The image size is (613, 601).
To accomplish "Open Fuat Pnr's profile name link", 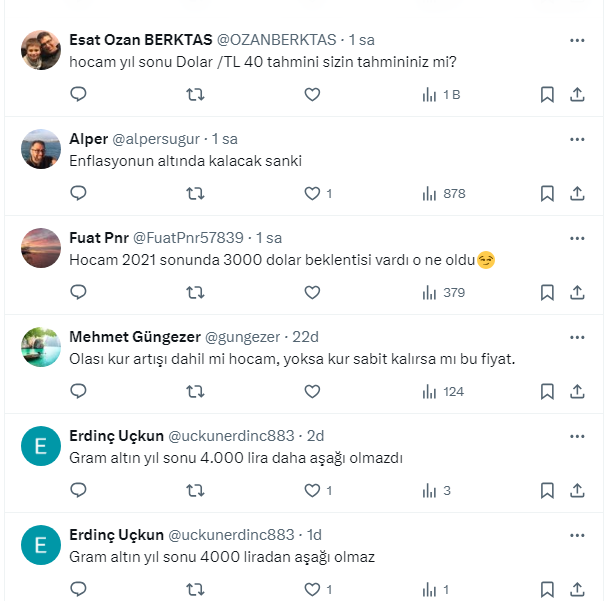I will pyautogui.click(x=98, y=238).
